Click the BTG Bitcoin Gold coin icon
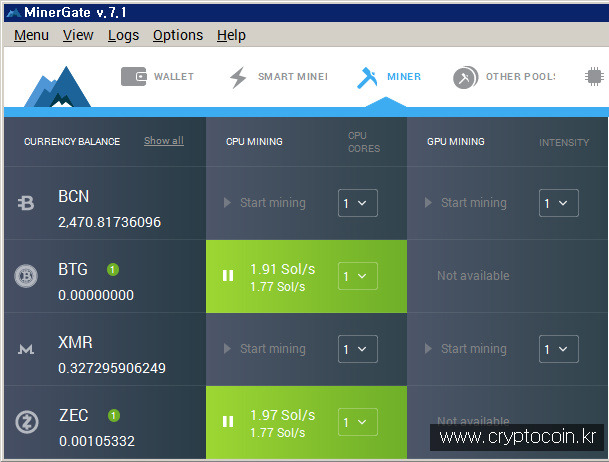Viewport: 609px width, 462px height. [x=26, y=276]
